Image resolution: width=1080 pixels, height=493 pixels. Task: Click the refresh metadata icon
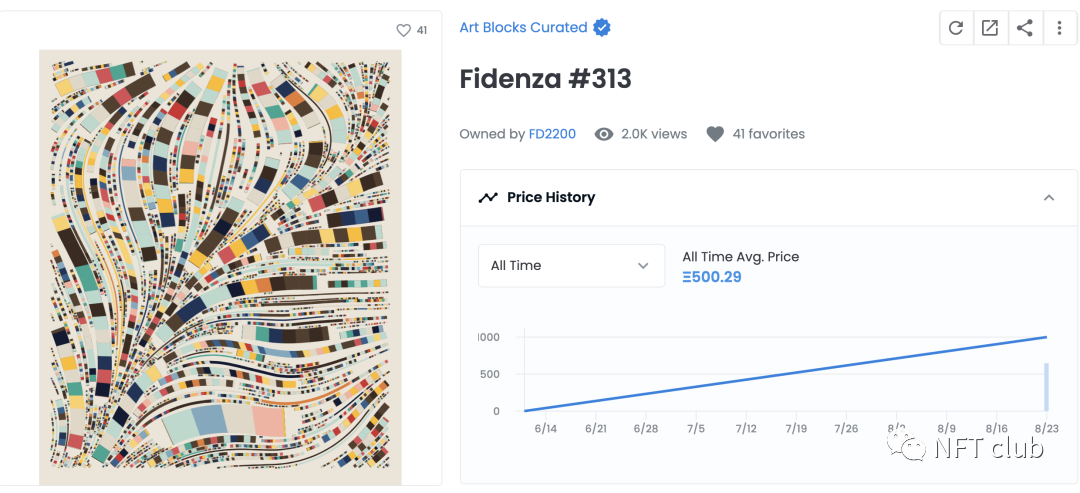click(x=956, y=28)
